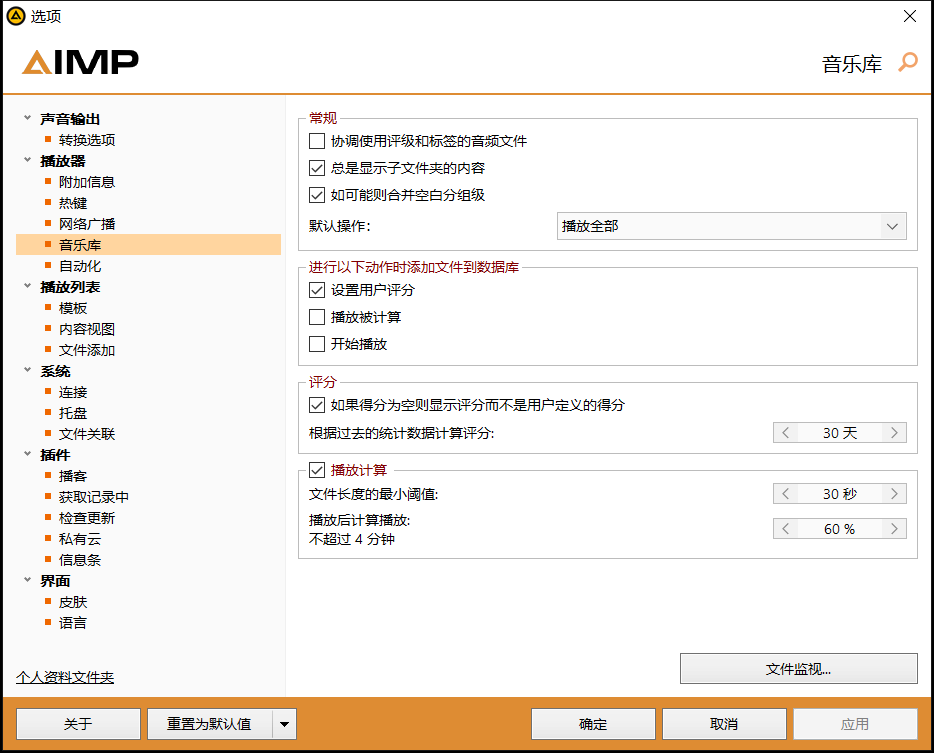934x753 pixels.
Task: Click the 关于 button
Action: 78,724
